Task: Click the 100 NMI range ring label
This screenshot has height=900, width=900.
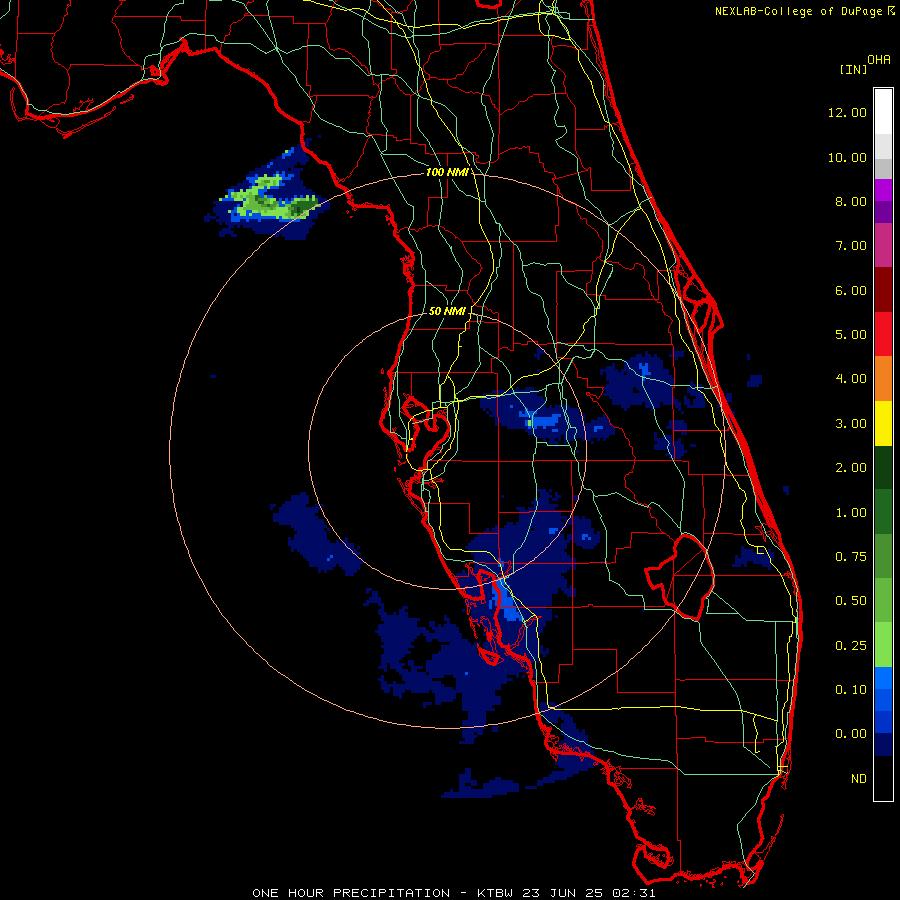Action: [447, 172]
